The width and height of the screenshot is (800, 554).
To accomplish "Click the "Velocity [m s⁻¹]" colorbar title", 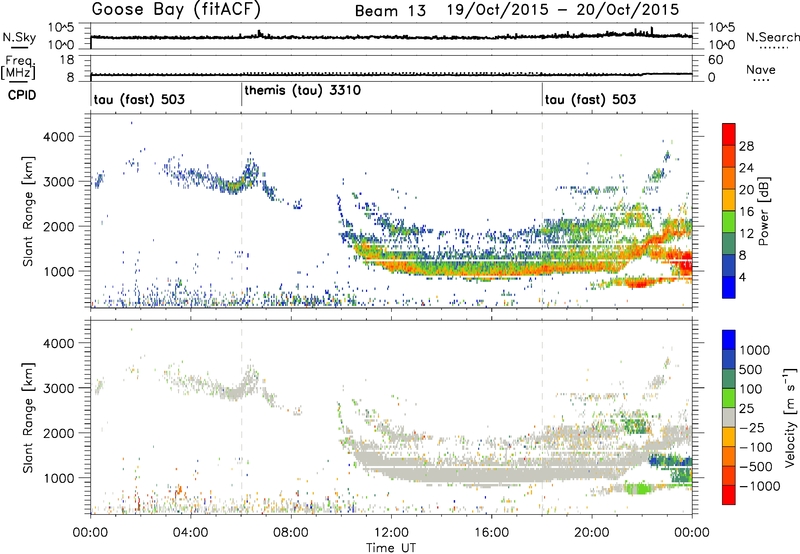I will point(790,417).
